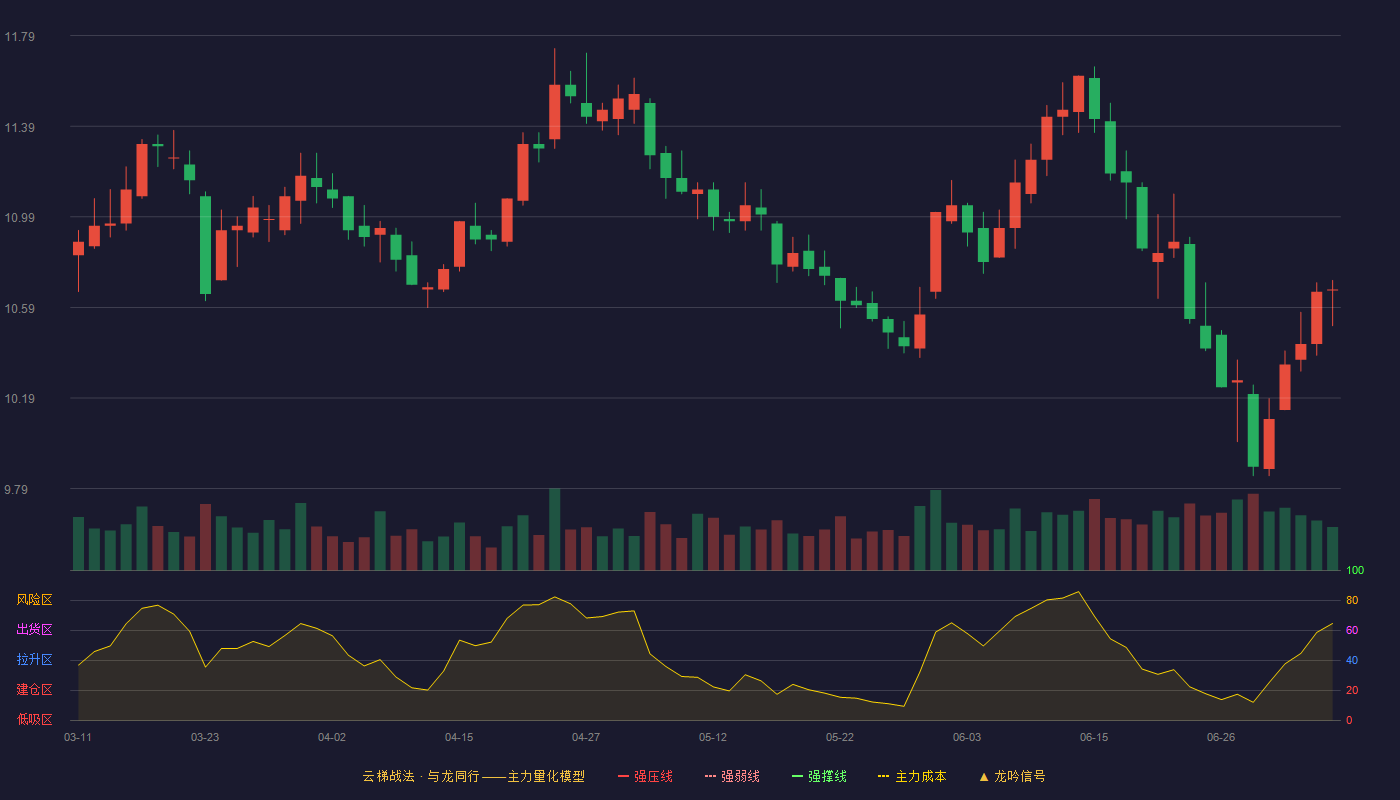Click the 出货区 zone label
This screenshot has height=800, width=1400.
click(x=34, y=630)
